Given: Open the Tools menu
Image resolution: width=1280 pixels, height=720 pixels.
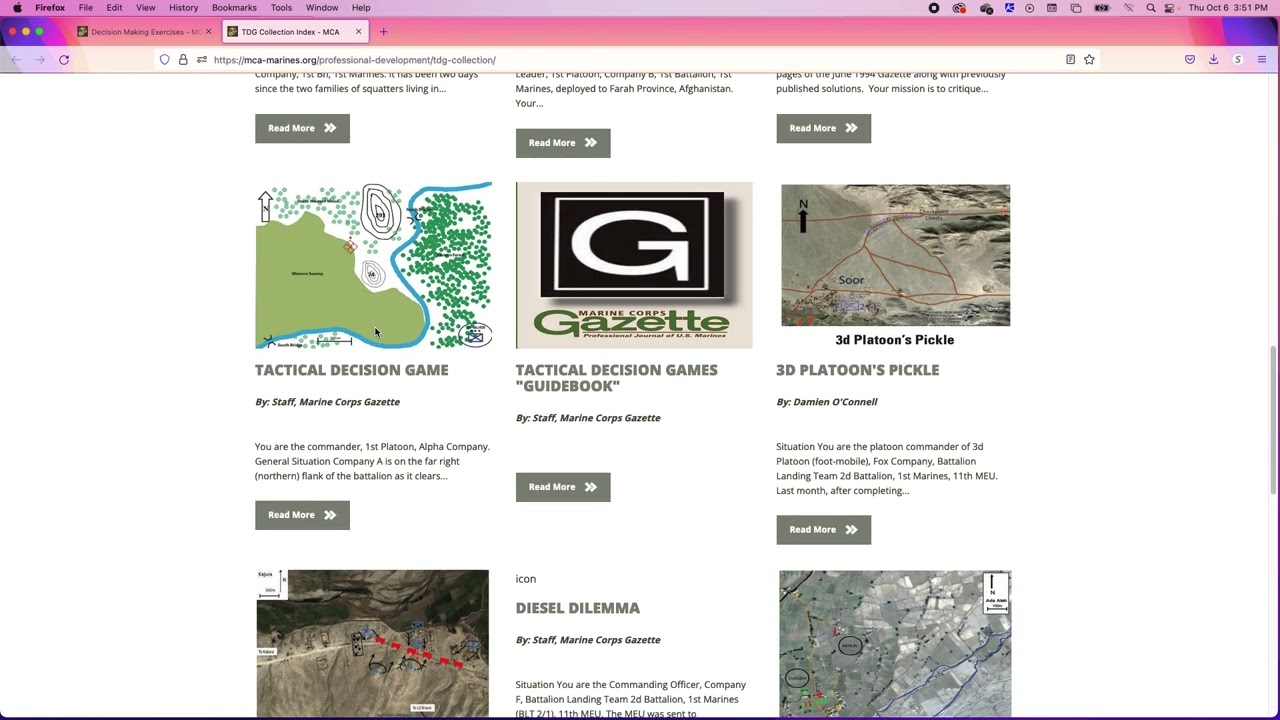Looking at the screenshot, I should coord(282,8).
